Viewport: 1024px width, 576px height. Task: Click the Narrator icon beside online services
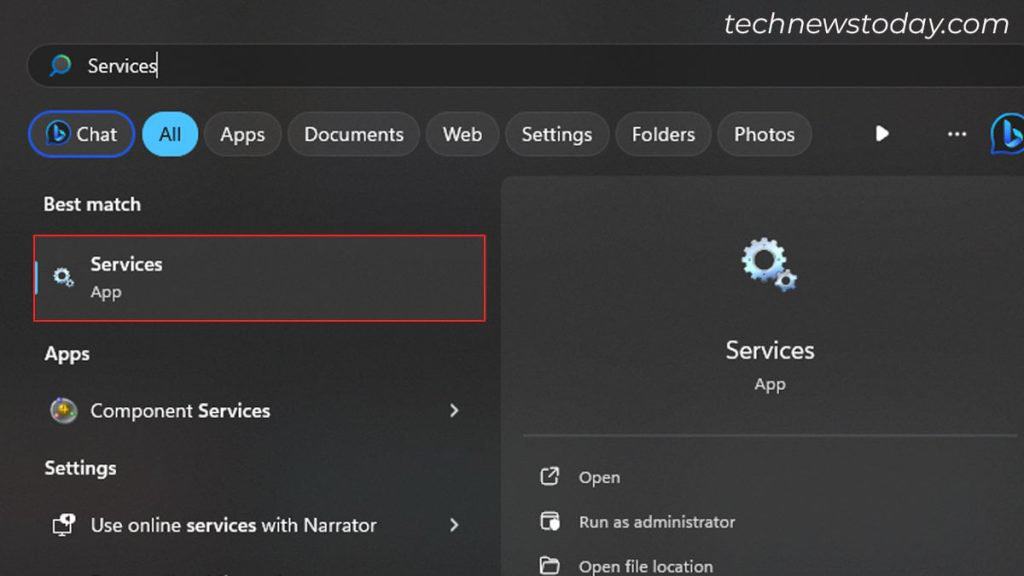tap(64, 524)
